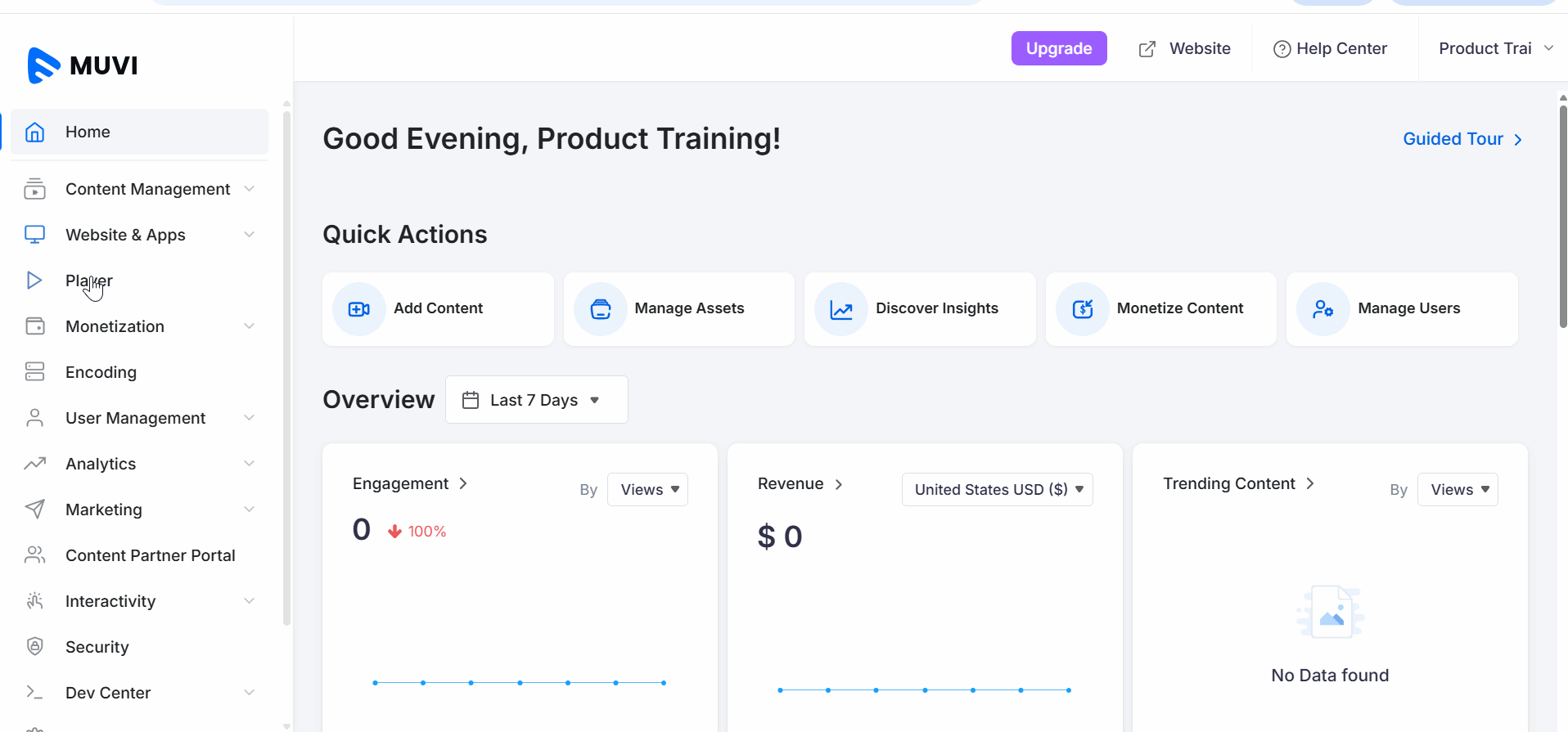Click the purple Upgrade button
This screenshot has height=732, width=1568.
[1058, 48]
